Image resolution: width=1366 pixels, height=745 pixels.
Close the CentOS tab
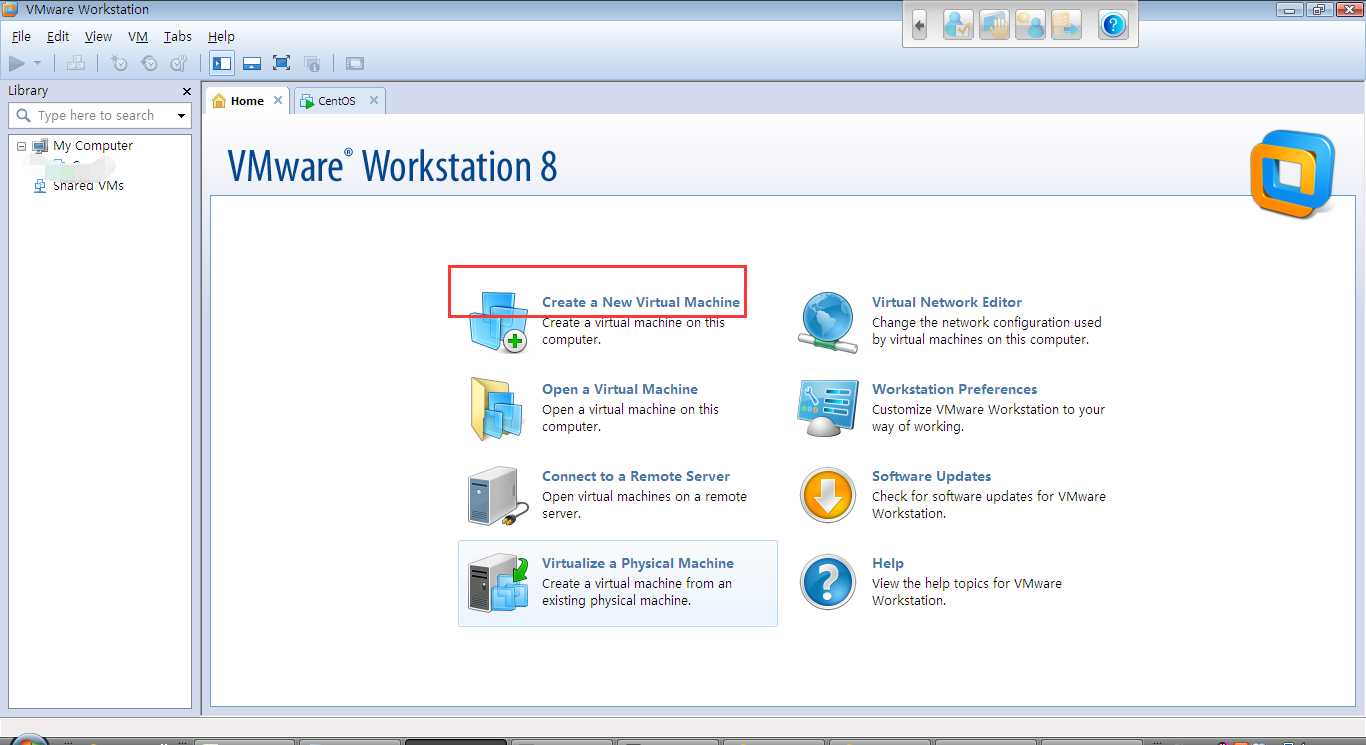374,100
